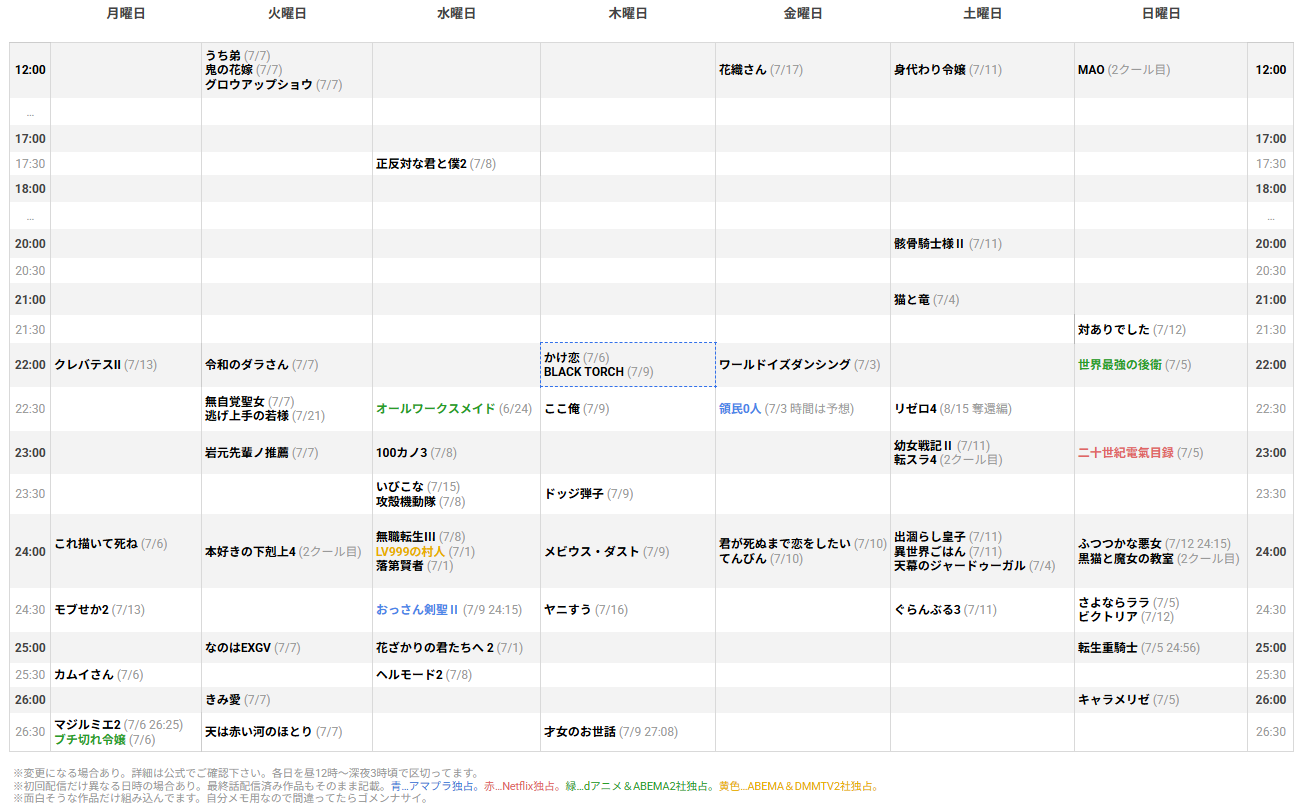Click red 二十世紀電氣目録 entry
The height and width of the screenshot is (812, 1300).
tap(1126, 453)
